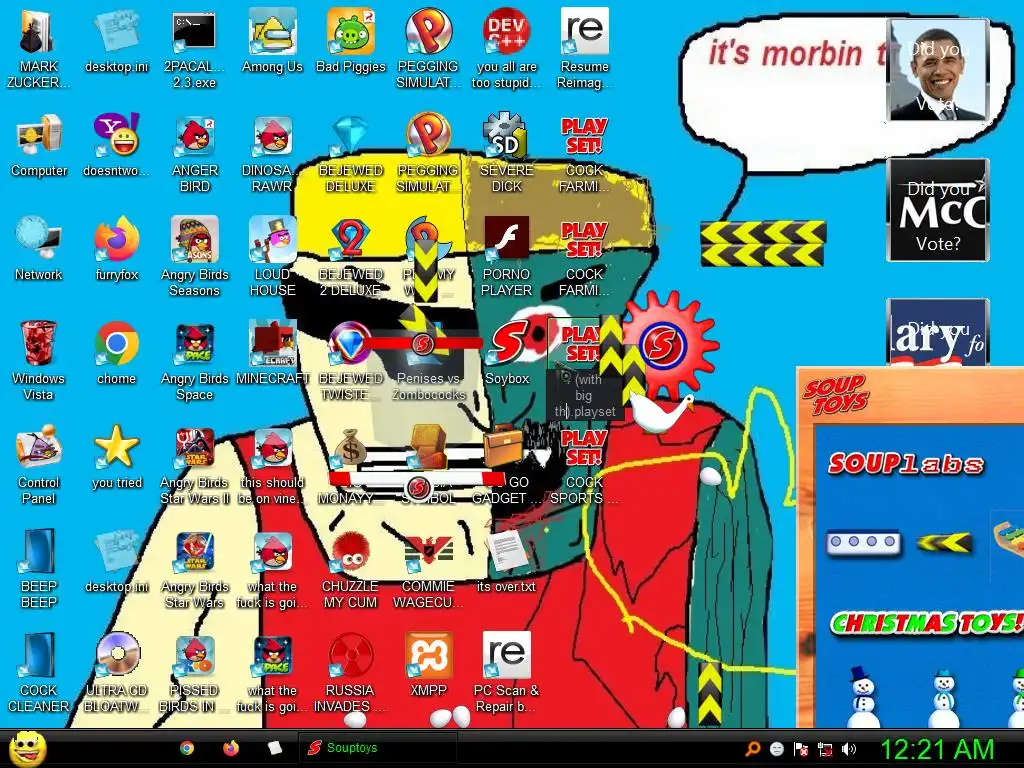Pick the four-hole white bar toy
1024x768 pixels.
tap(863, 542)
